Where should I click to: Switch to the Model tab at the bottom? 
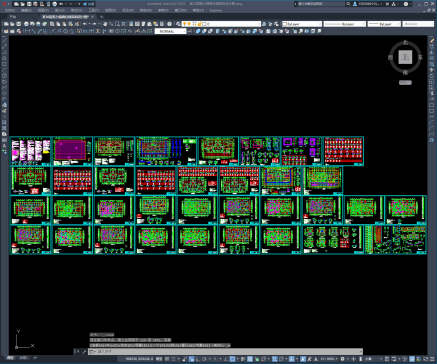coord(11,358)
